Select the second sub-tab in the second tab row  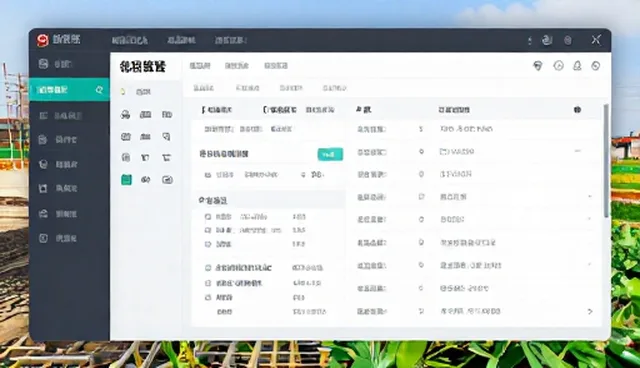(247, 88)
